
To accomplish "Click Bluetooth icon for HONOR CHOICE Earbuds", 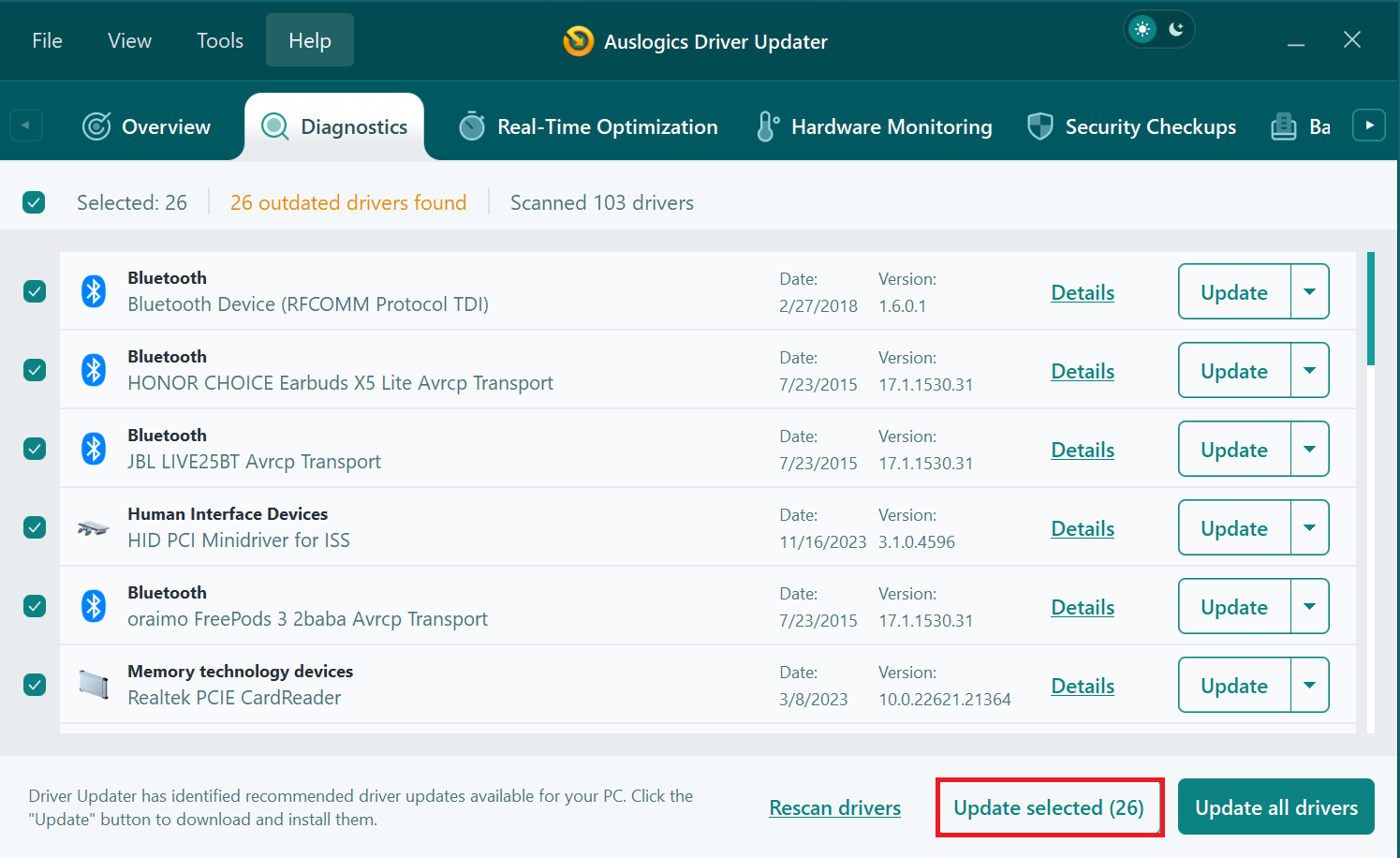I will (94, 370).
